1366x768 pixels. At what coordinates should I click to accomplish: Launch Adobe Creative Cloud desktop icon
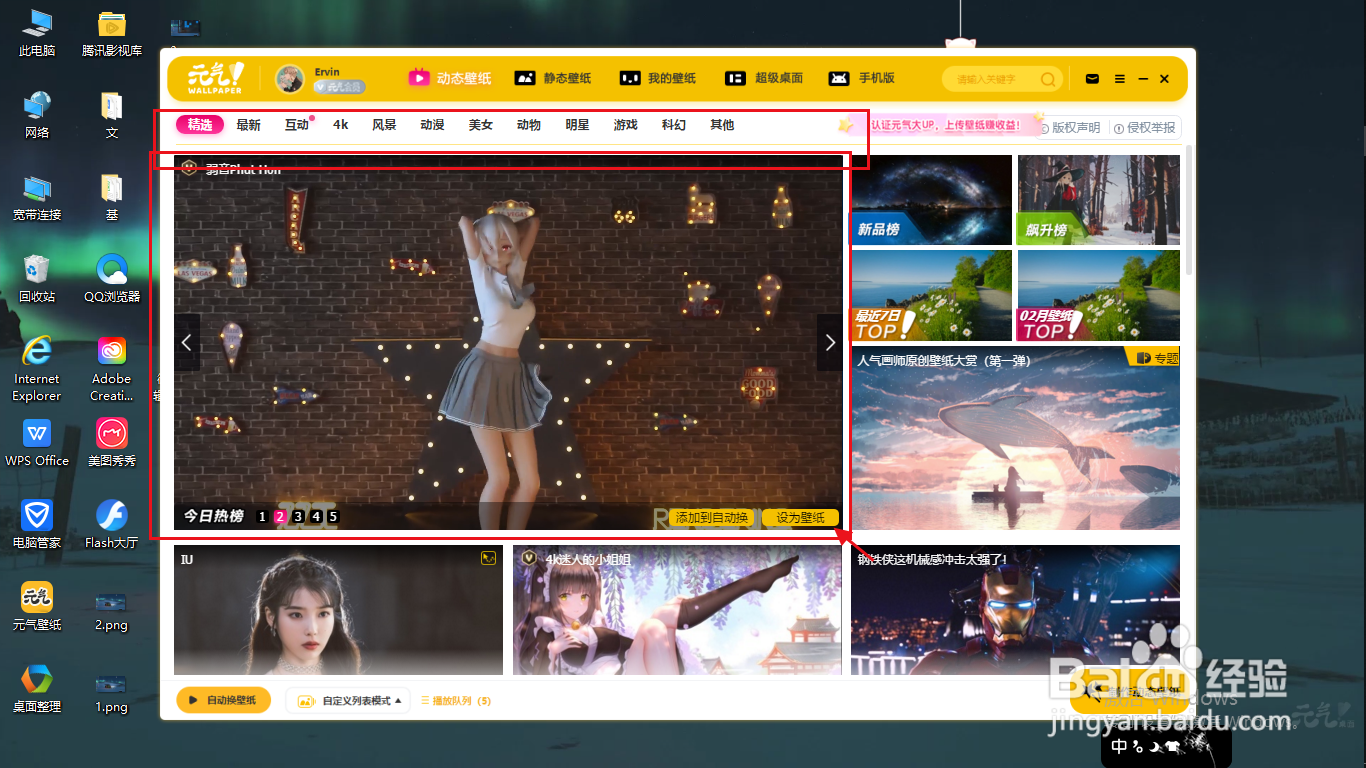point(112,368)
